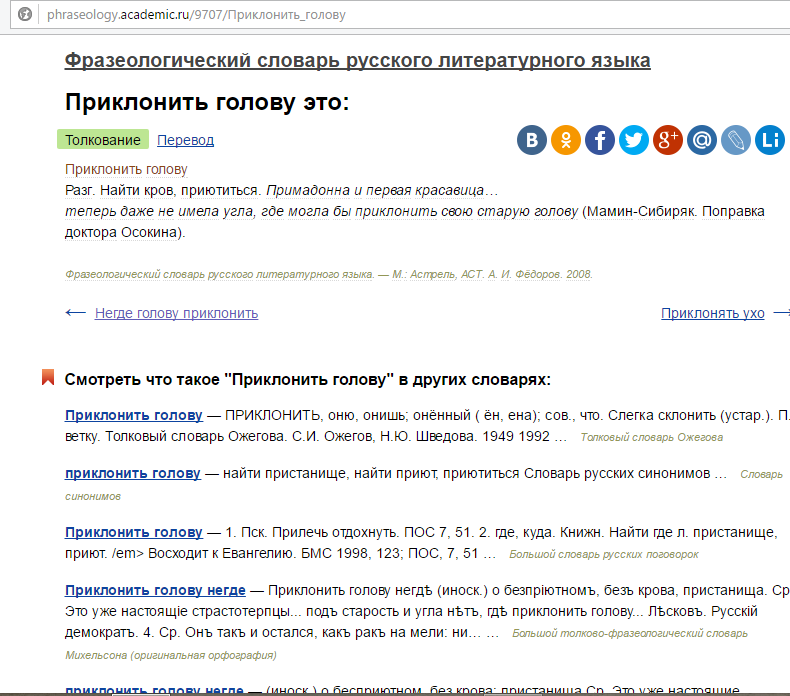This screenshot has width=790, height=696.
Task: Click the red bookmark icon beside 'Смотреть что такое'
Action: (47, 378)
